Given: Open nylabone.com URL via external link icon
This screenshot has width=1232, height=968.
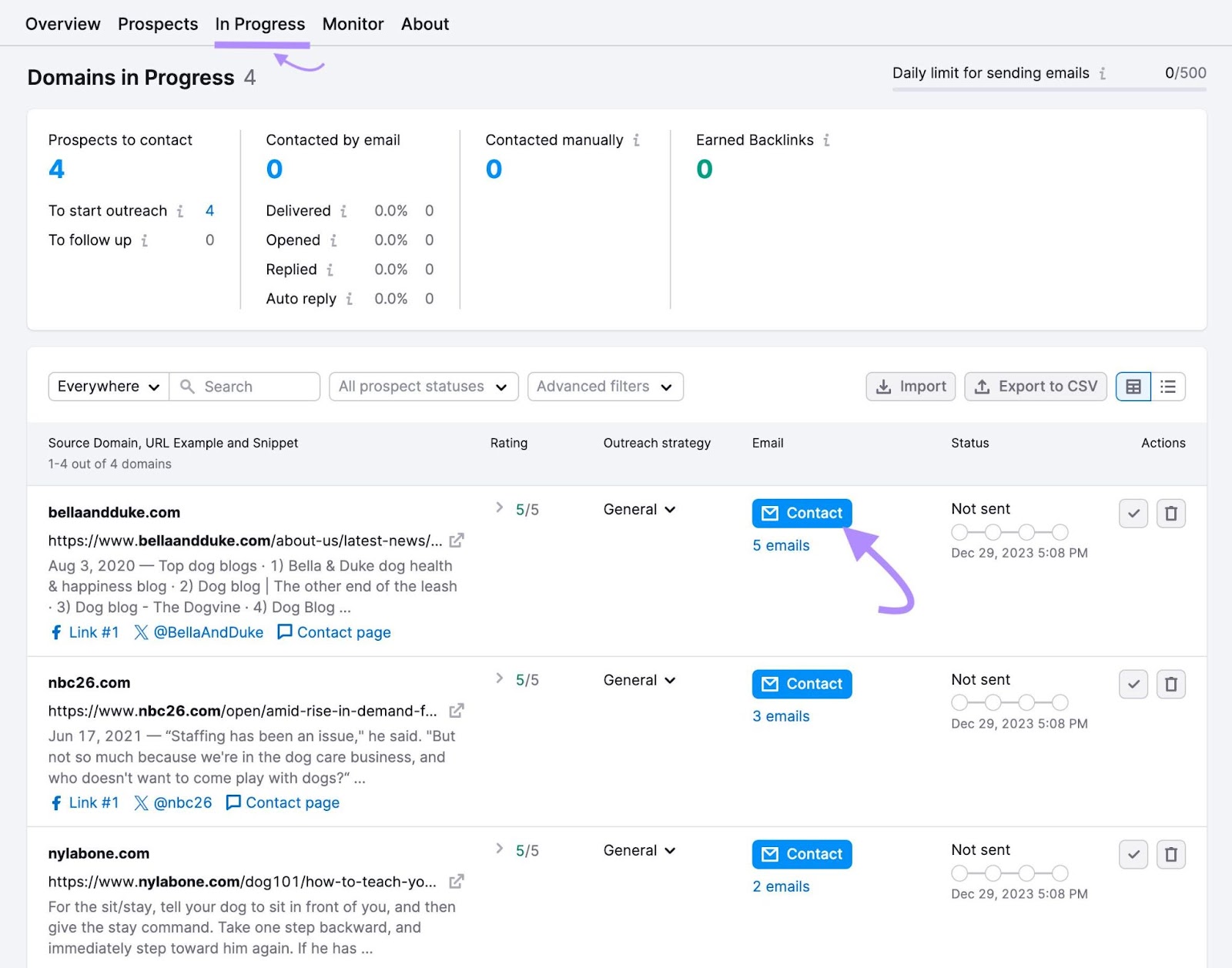Looking at the screenshot, I should (x=456, y=882).
